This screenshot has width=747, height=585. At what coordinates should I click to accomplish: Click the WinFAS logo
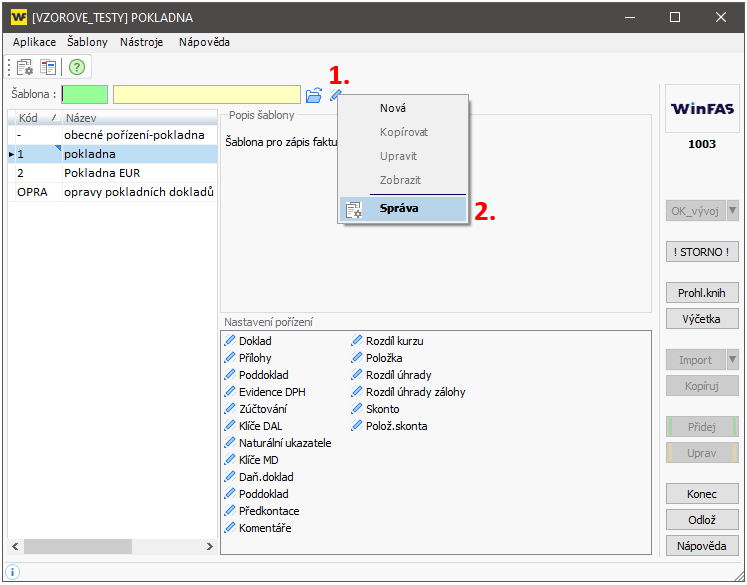pyautogui.click(x=702, y=109)
